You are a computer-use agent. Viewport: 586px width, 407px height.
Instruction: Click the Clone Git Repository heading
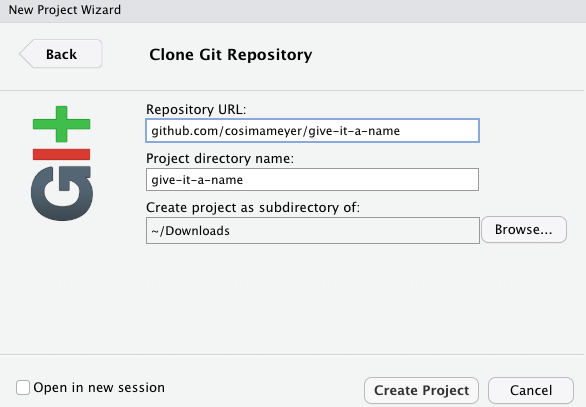[x=231, y=55]
